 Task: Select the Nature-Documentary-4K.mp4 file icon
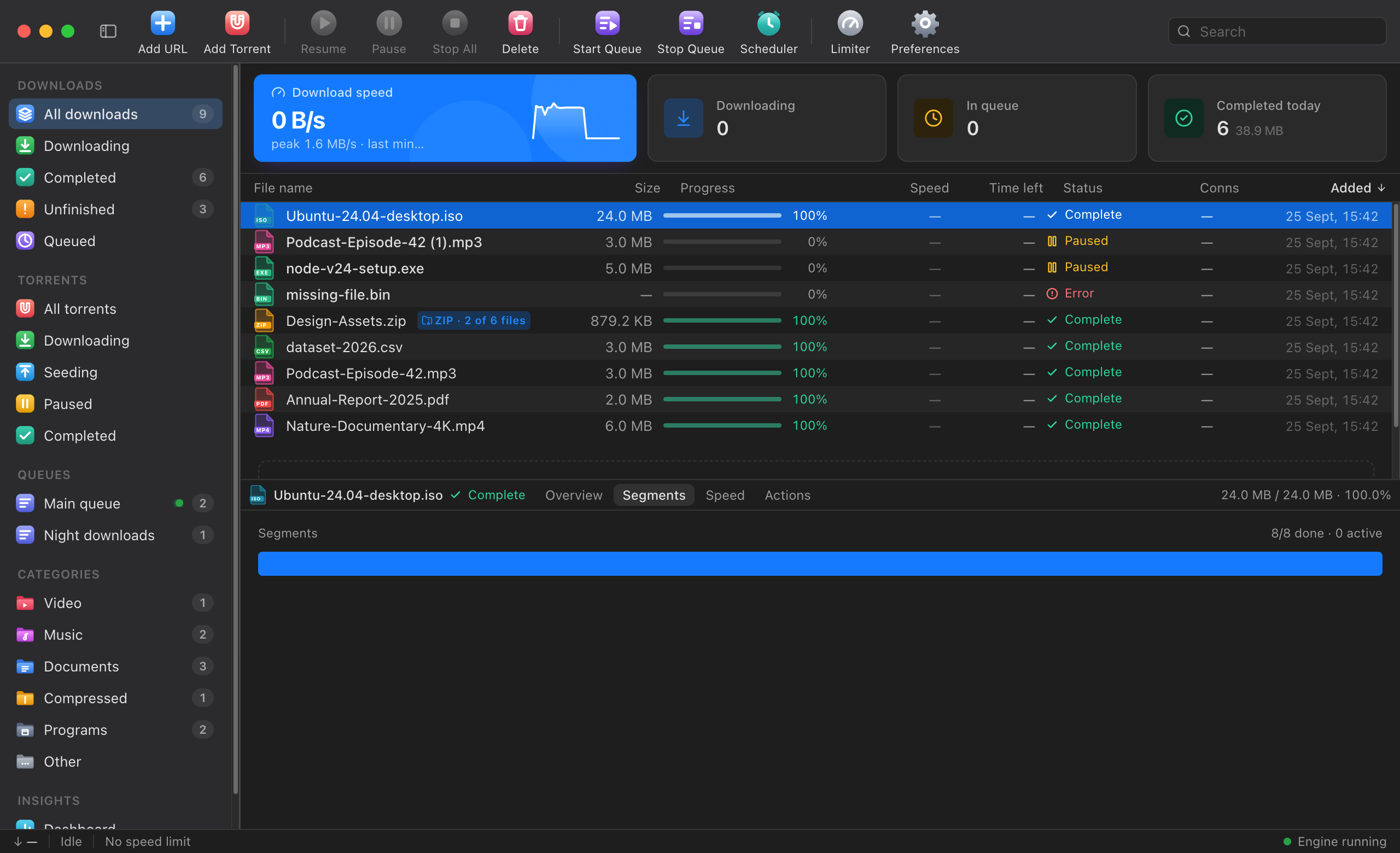pyautogui.click(x=263, y=425)
